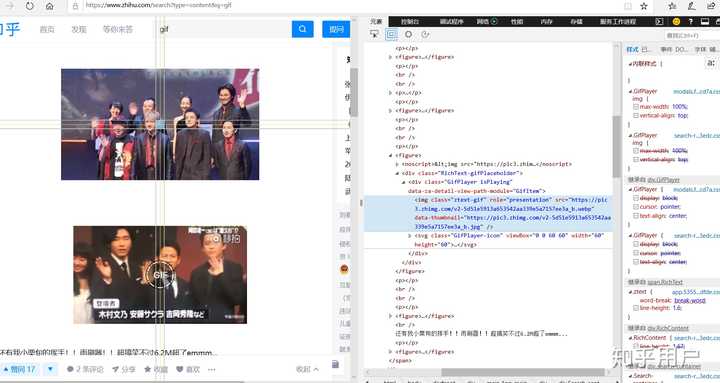Screen dimensions: 720x383
Task: Click the DevTools find search field
Action: [x=692, y=35]
